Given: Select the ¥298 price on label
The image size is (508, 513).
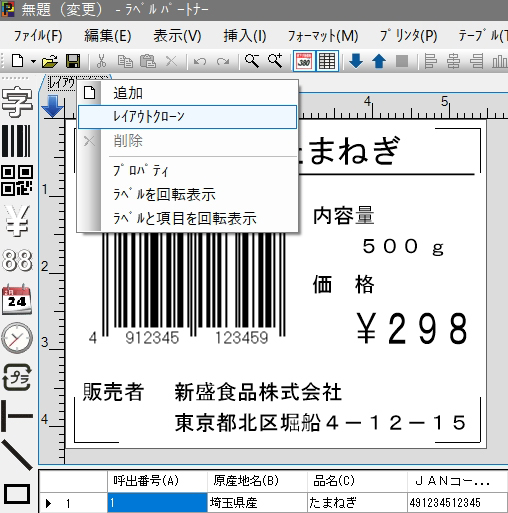Looking at the screenshot, I should 412,329.
